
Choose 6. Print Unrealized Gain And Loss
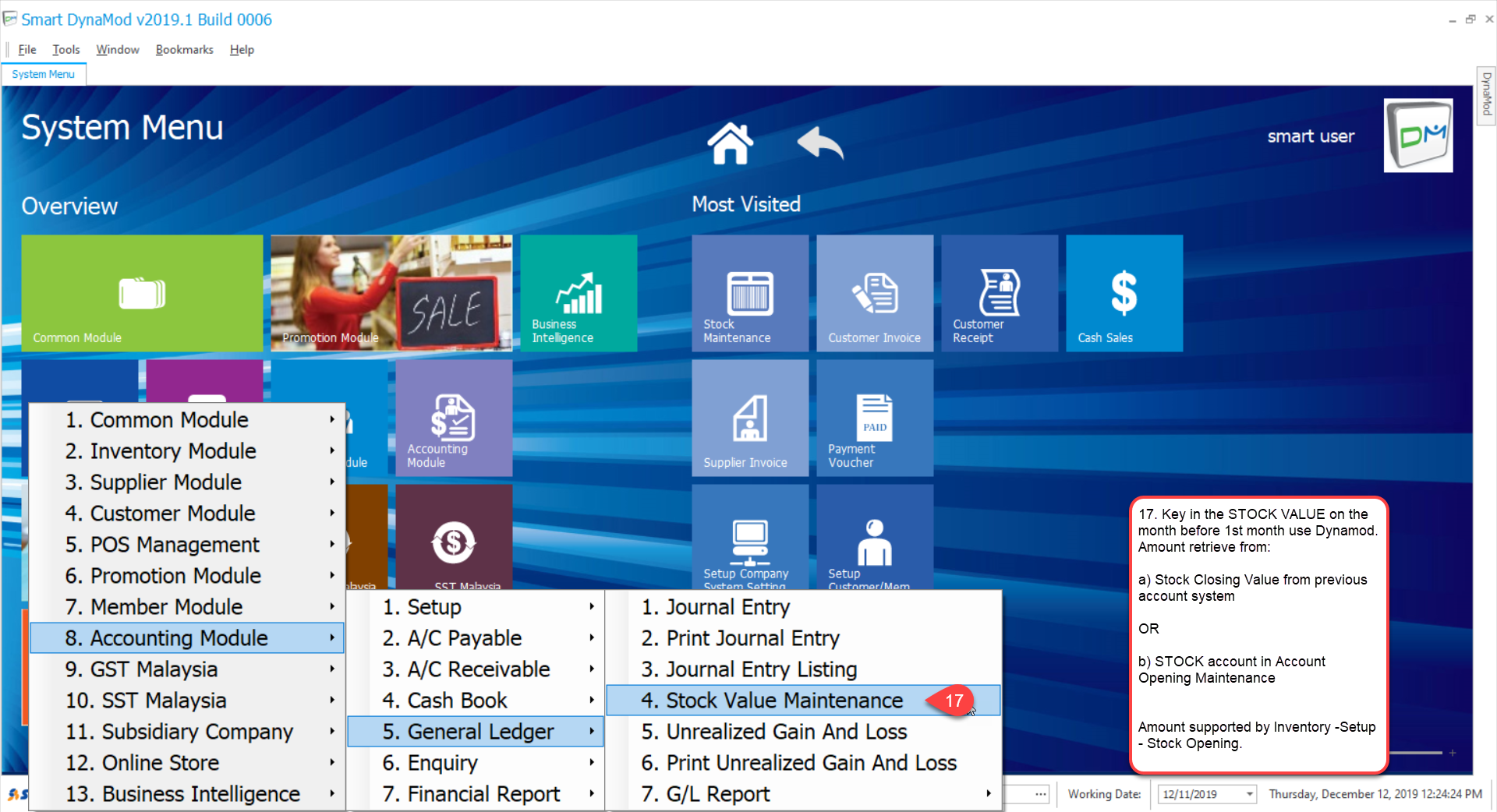[x=803, y=762]
